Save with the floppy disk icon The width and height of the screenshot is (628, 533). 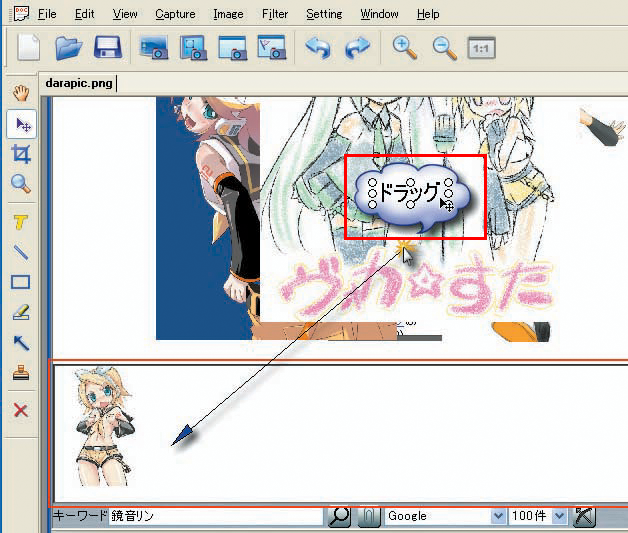coord(107,47)
